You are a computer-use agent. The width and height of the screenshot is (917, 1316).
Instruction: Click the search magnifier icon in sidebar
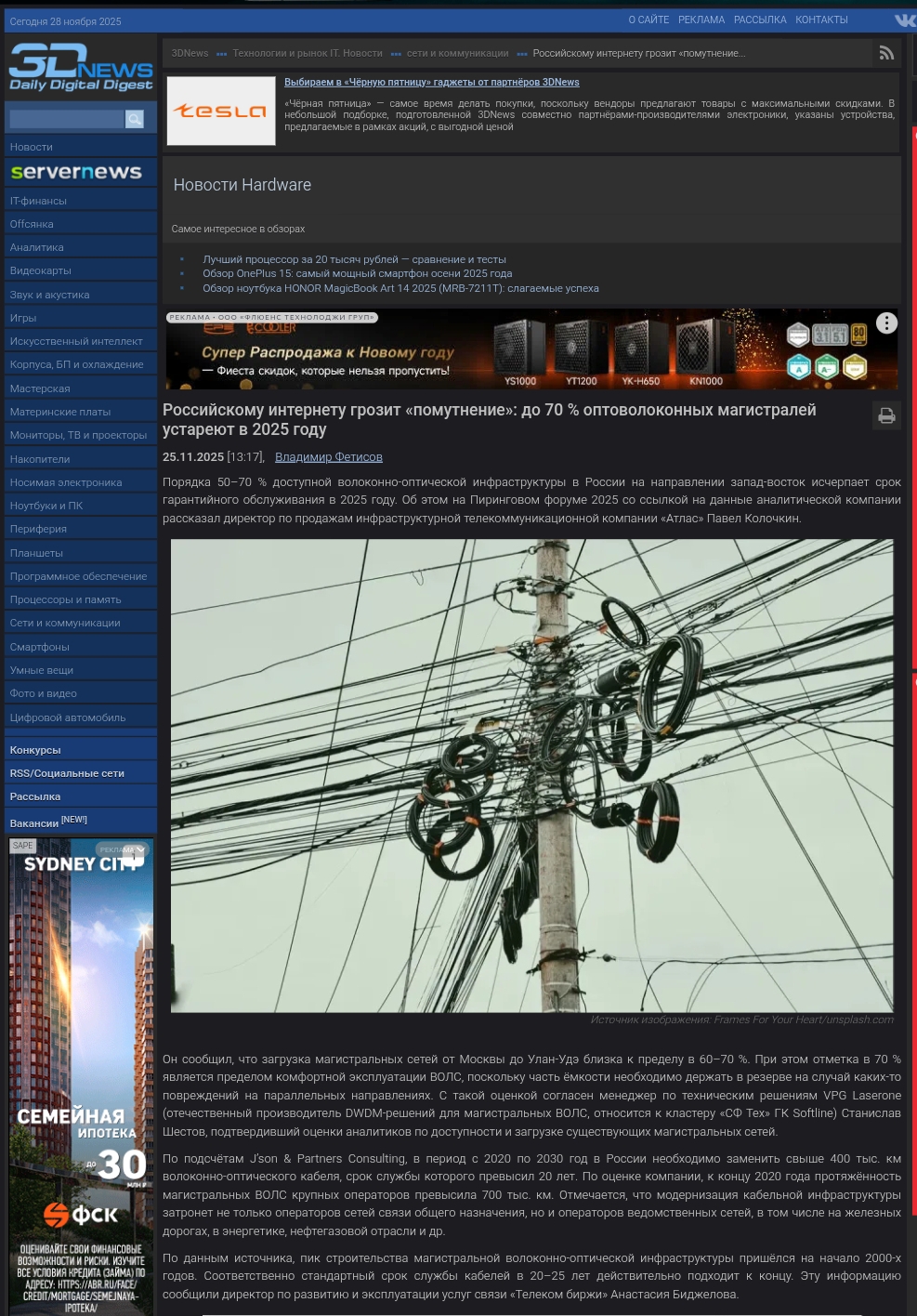coord(134,118)
